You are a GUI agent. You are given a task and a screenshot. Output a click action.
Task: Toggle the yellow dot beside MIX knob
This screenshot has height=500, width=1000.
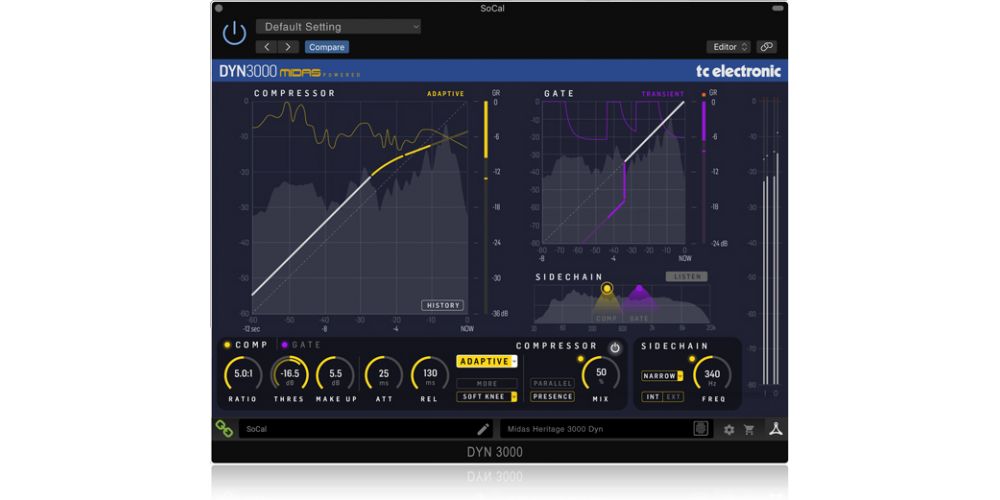click(580, 358)
